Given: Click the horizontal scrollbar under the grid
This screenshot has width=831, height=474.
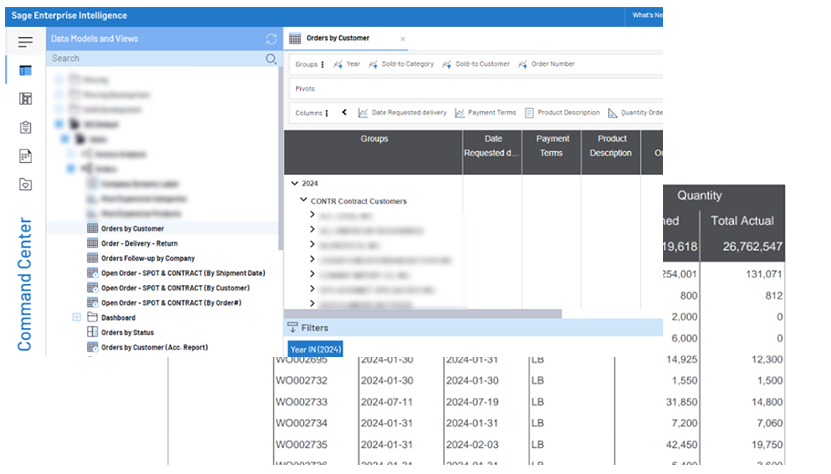Looking at the screenshot, I should pyautogui.click(x=423, y=314).
